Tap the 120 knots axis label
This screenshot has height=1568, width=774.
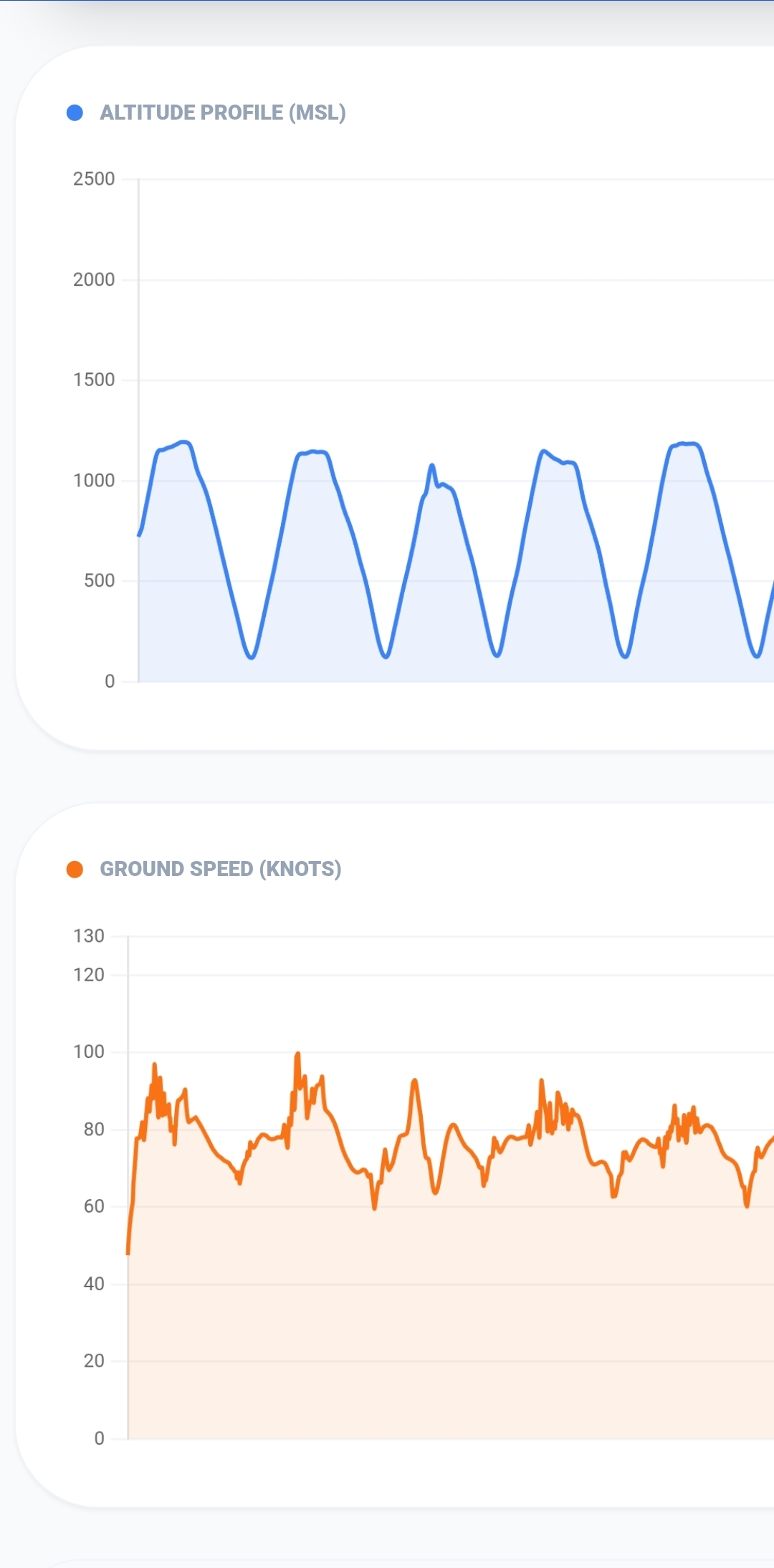(x=89, y=975)
